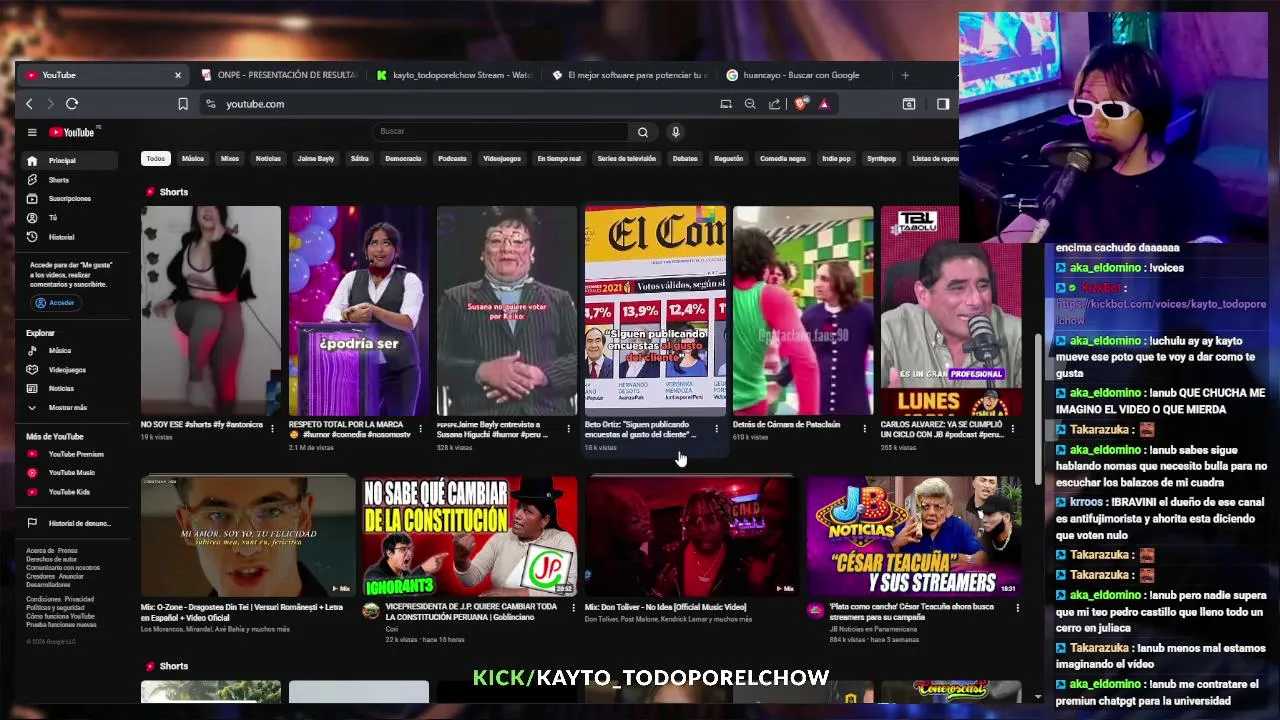Focus the YouTube Buscar search field

(502, 131)
